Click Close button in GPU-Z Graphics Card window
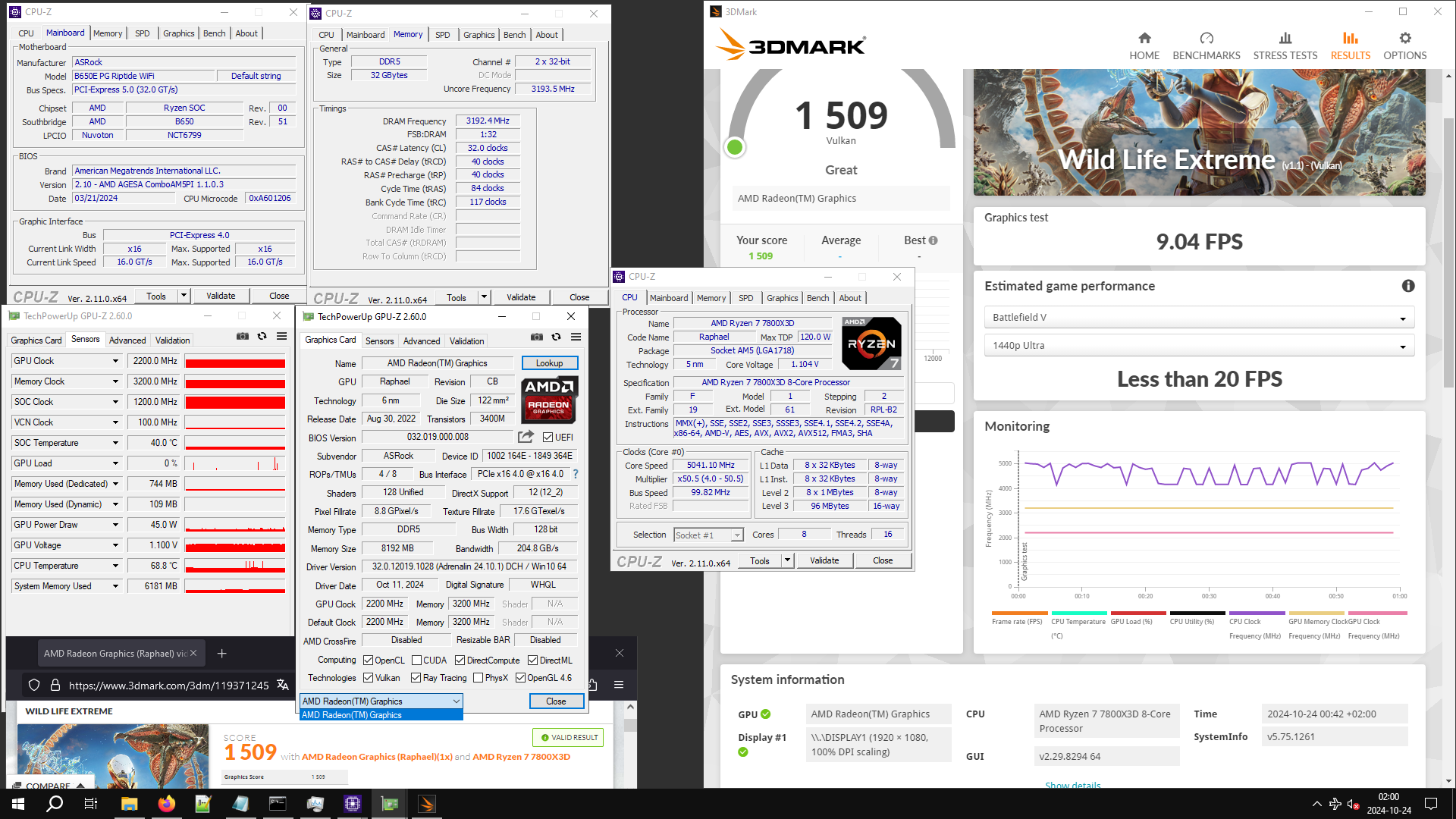Image resolution: width=1456 pixels, height=819 pixels. click(556, 701)
